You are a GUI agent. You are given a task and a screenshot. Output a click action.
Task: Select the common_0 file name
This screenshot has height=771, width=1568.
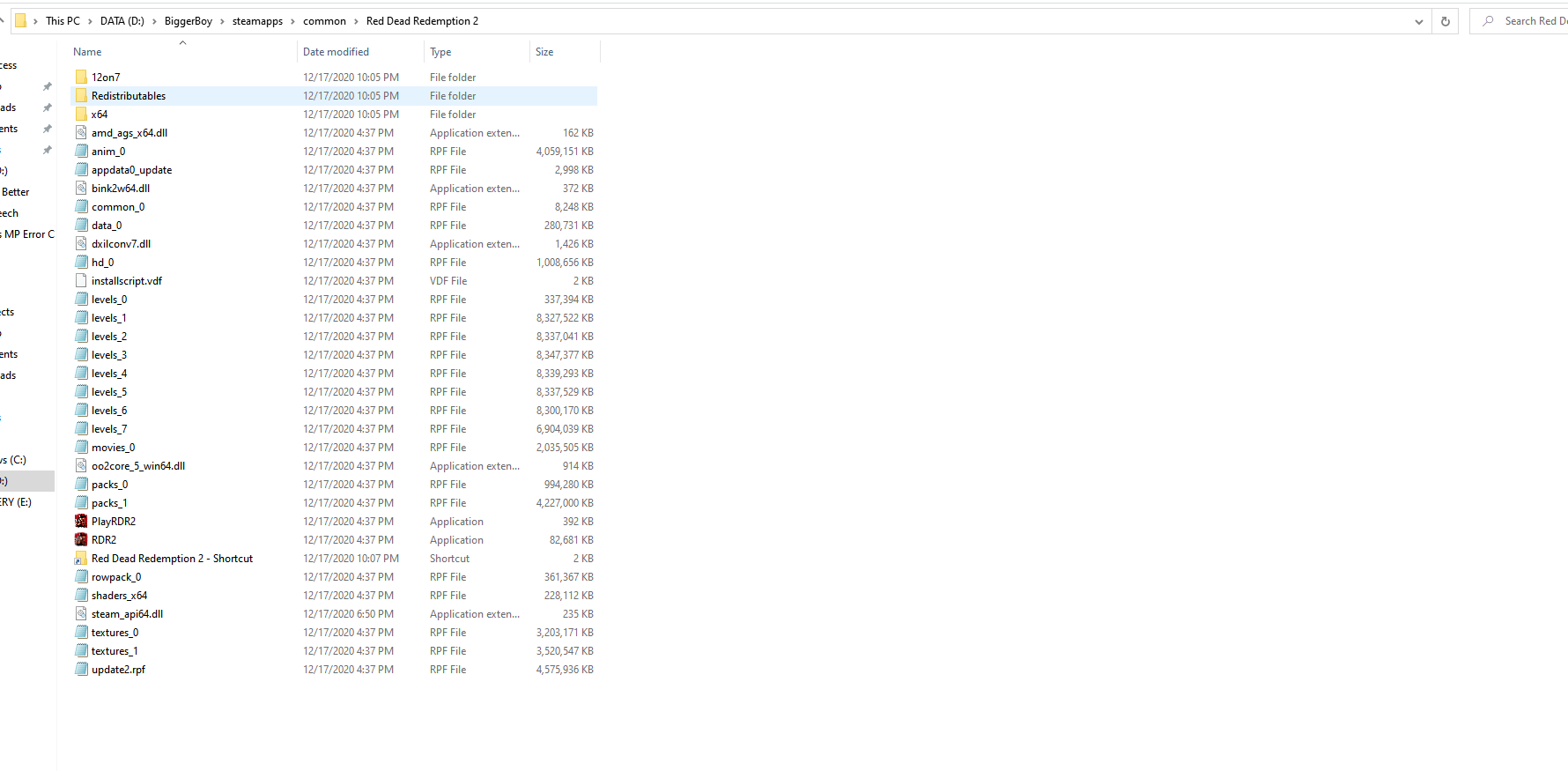(x=118, y=207)
